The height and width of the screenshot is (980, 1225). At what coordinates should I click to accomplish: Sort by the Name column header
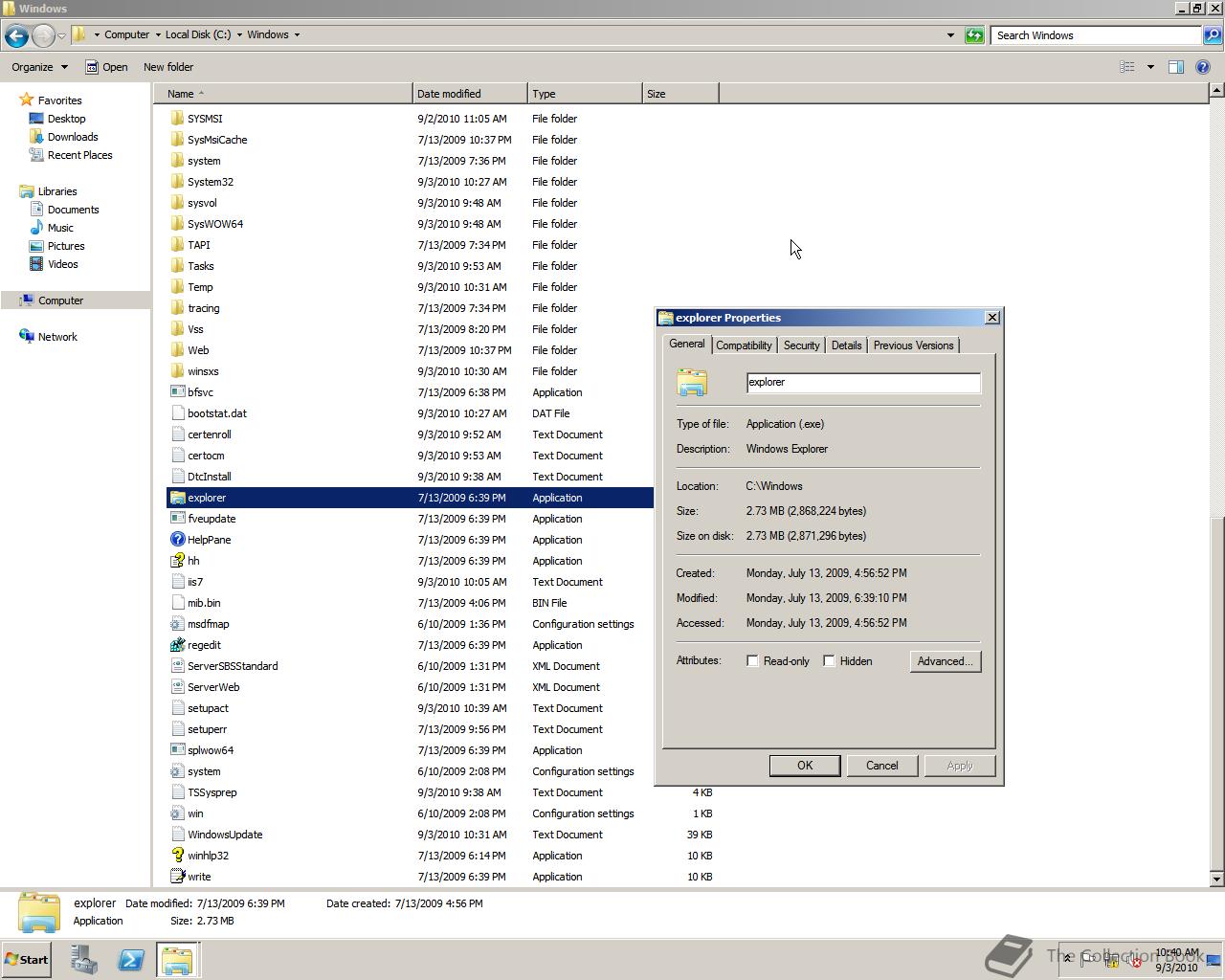click(x=282, y=94)
